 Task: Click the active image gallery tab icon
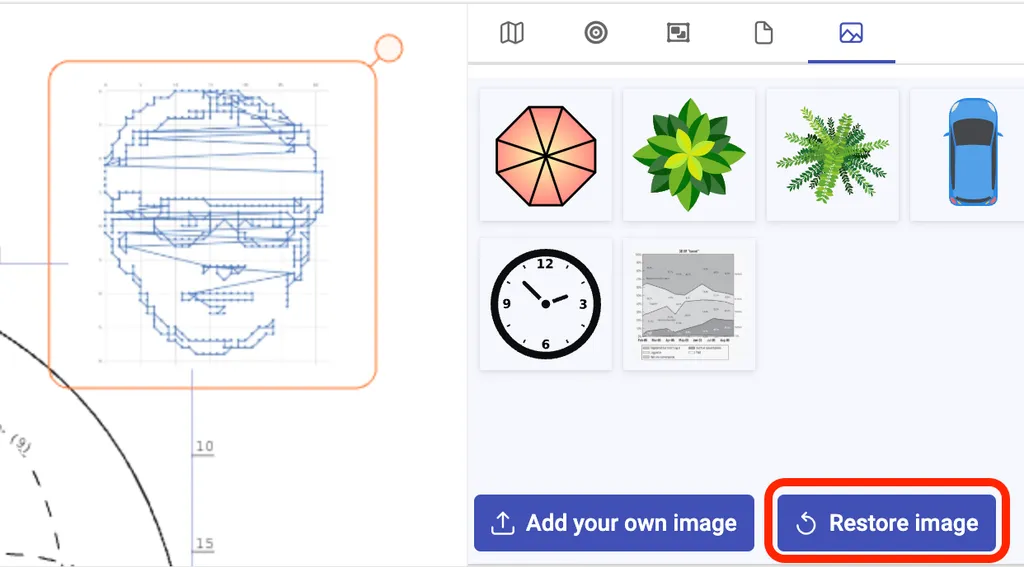point(851,33)
